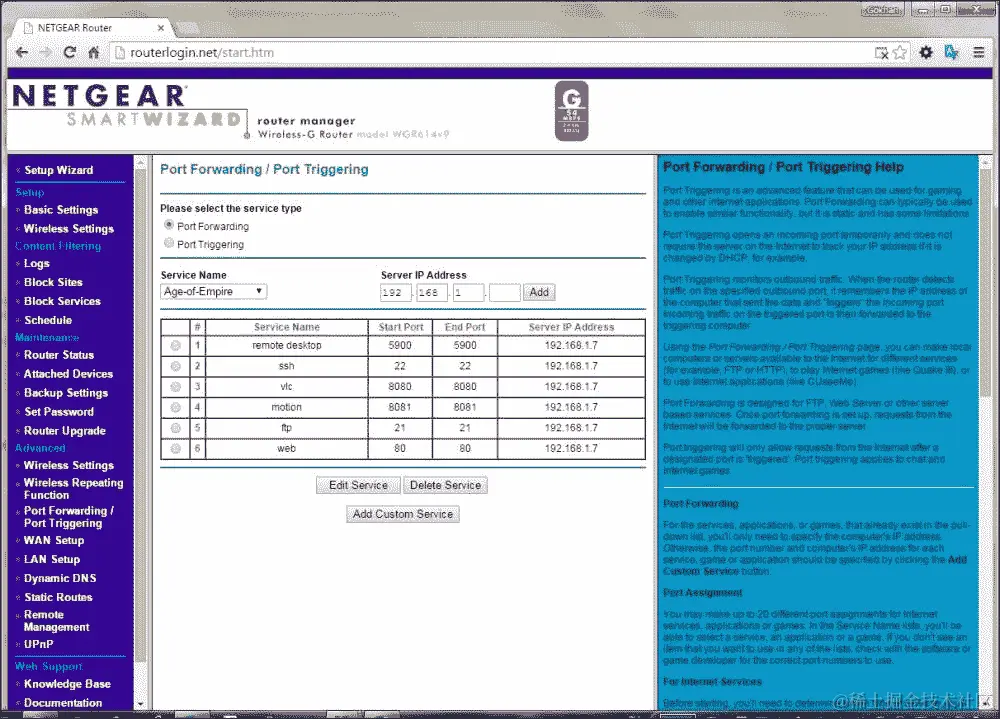Select the Port Triggering radio button
1000x719 pixels.
click(x=169, y=242)
